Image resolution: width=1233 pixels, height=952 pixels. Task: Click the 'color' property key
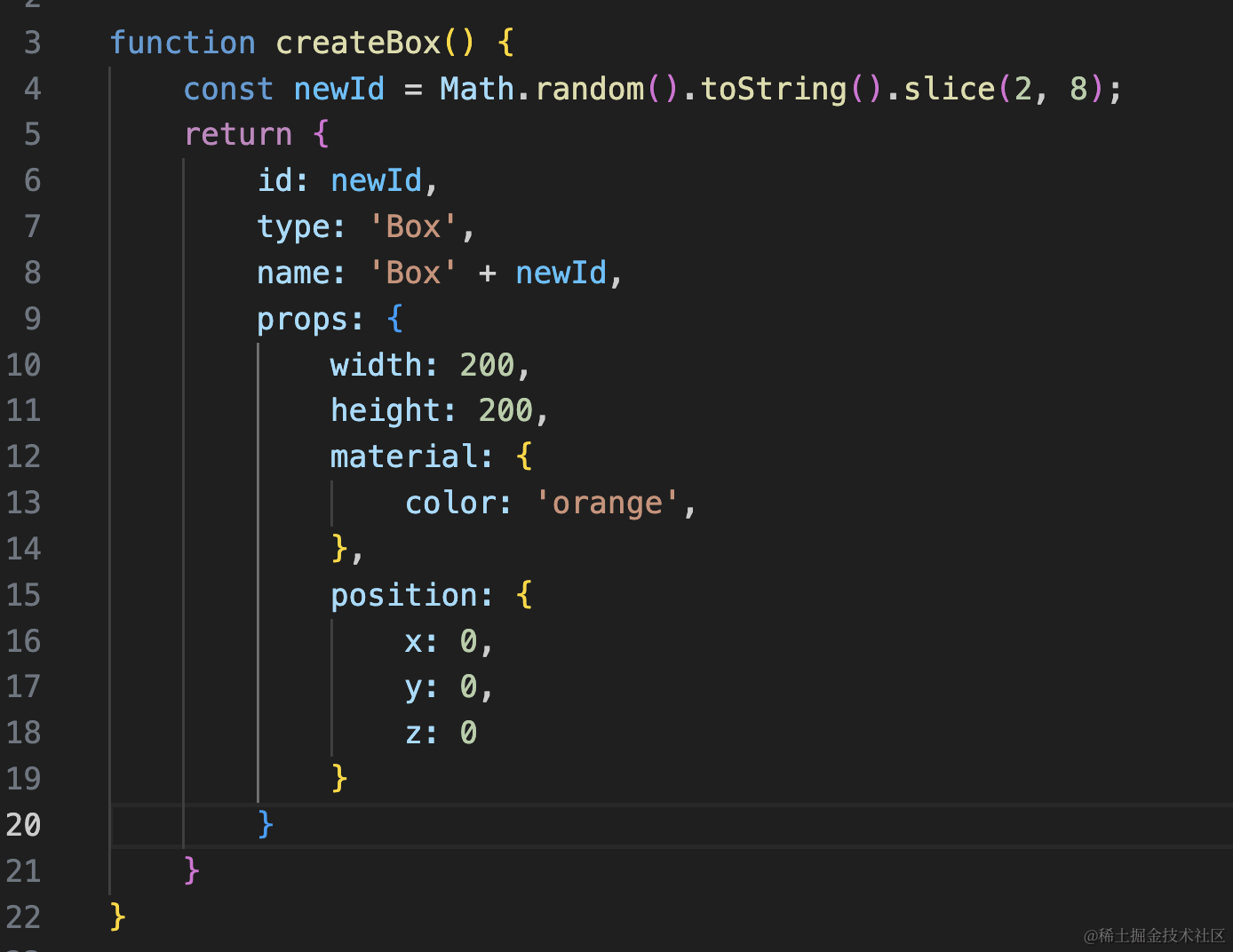click(x=449, y=503)
